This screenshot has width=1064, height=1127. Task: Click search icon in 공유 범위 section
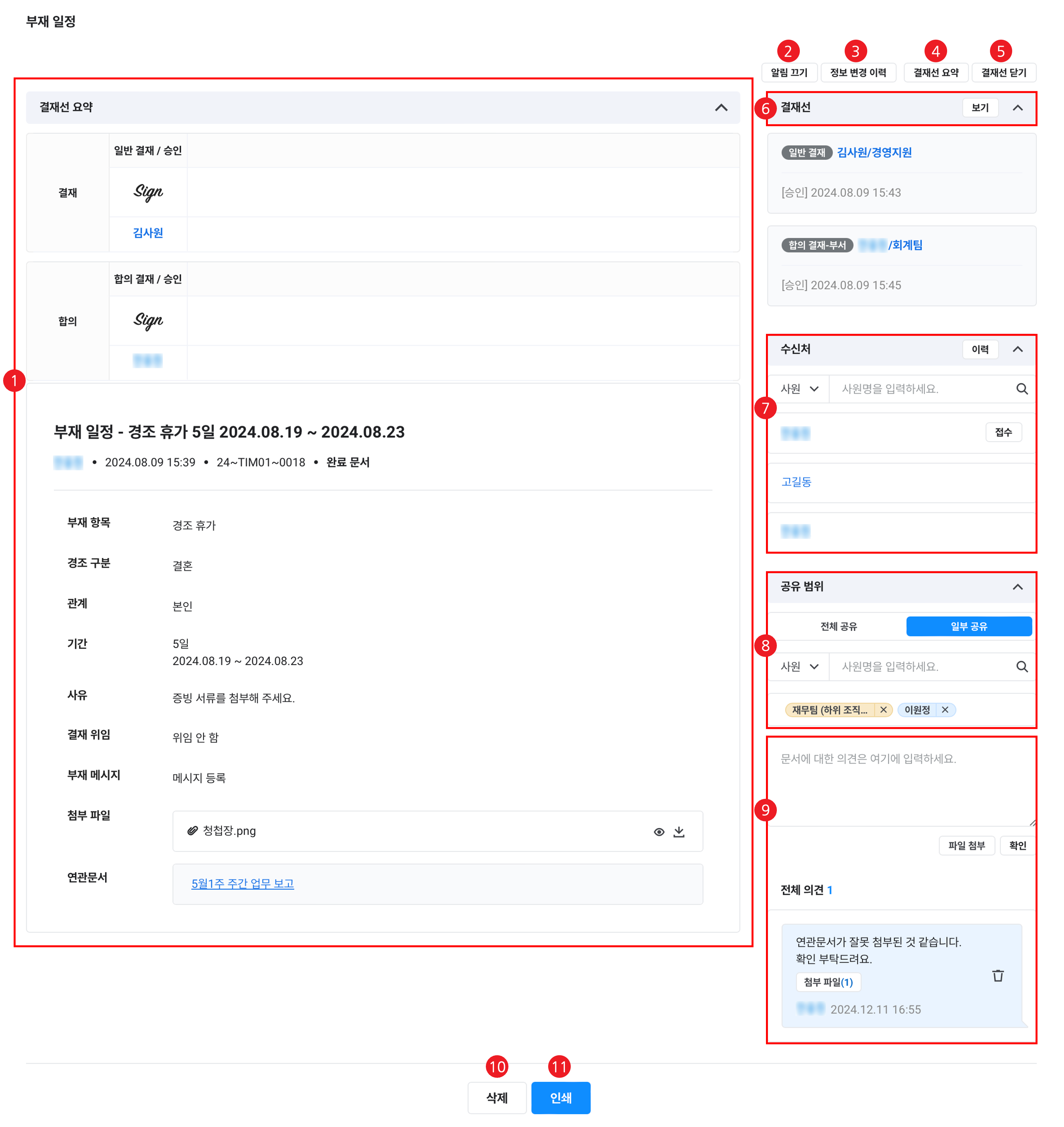pos(1022,666)
